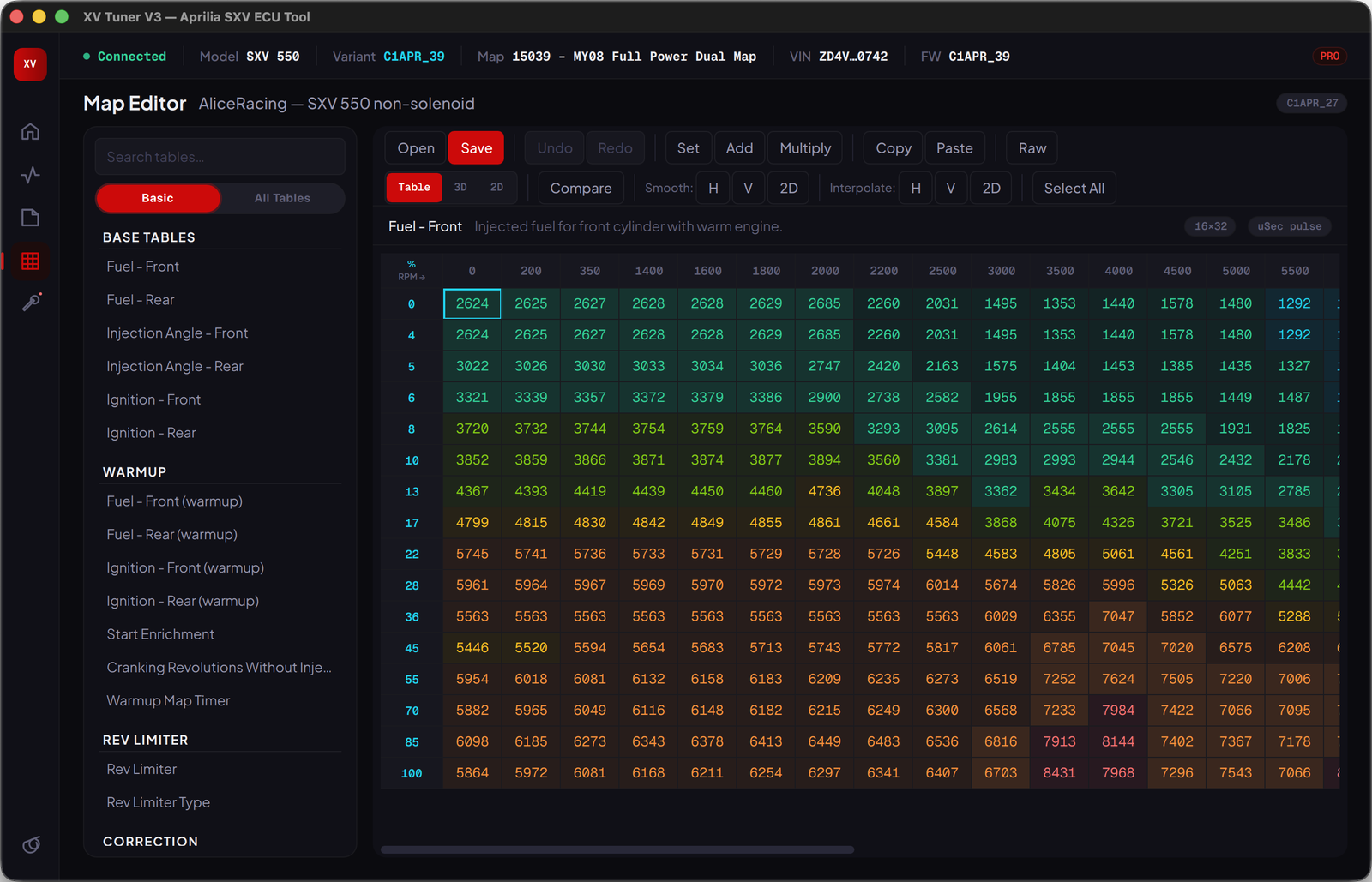1372x882 pixels.
Task: Open Injection Angle - Rear table
Action: click(220, 367)
